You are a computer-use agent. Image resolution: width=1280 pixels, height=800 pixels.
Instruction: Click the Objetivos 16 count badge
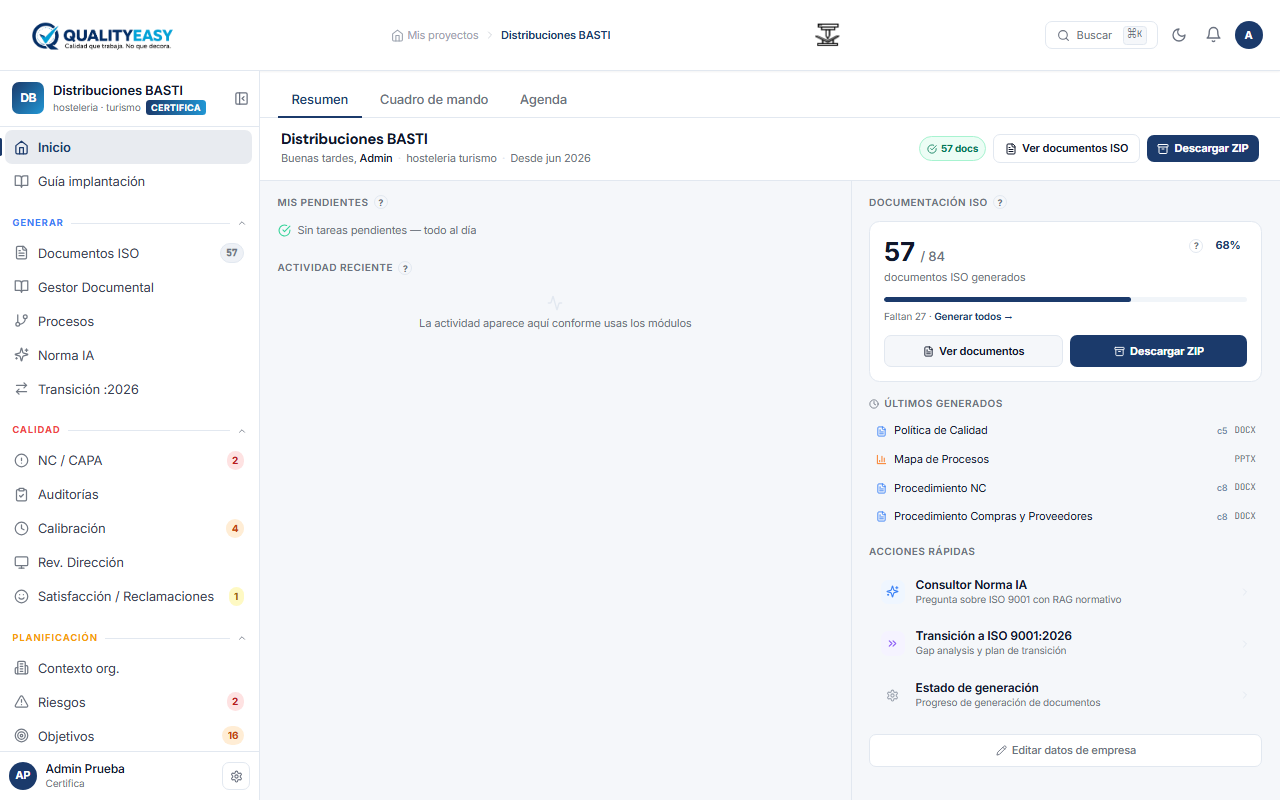233,736
